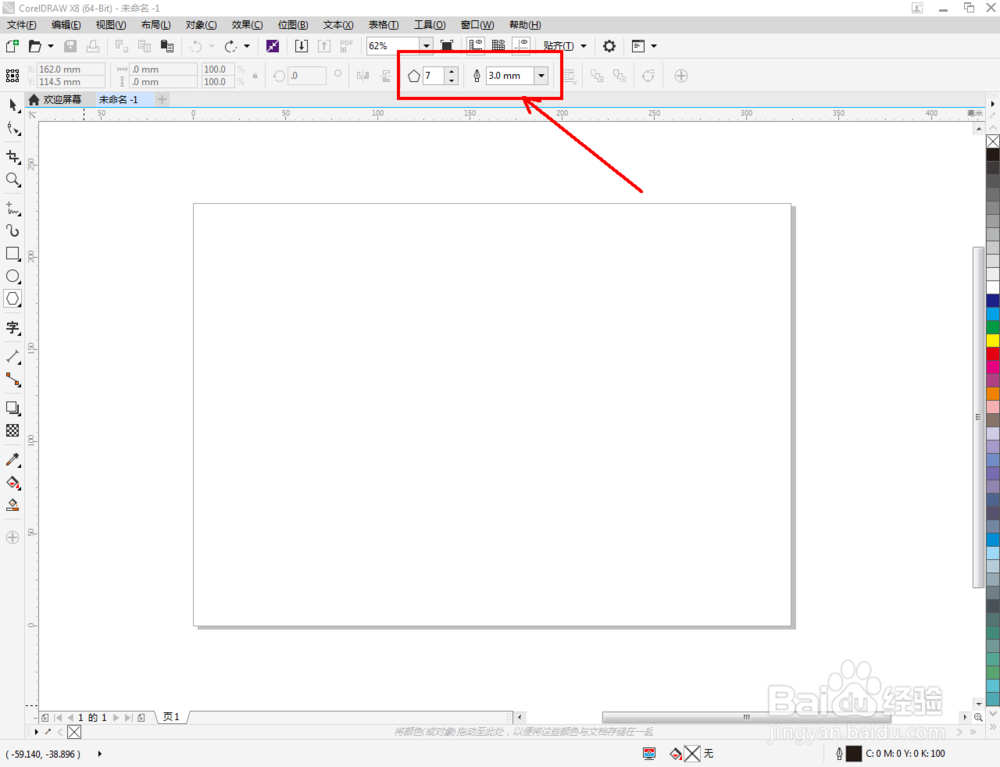1000x767 pixels.
Task: Expand the redo history dropdown
Action: click(x=247, y=46)
